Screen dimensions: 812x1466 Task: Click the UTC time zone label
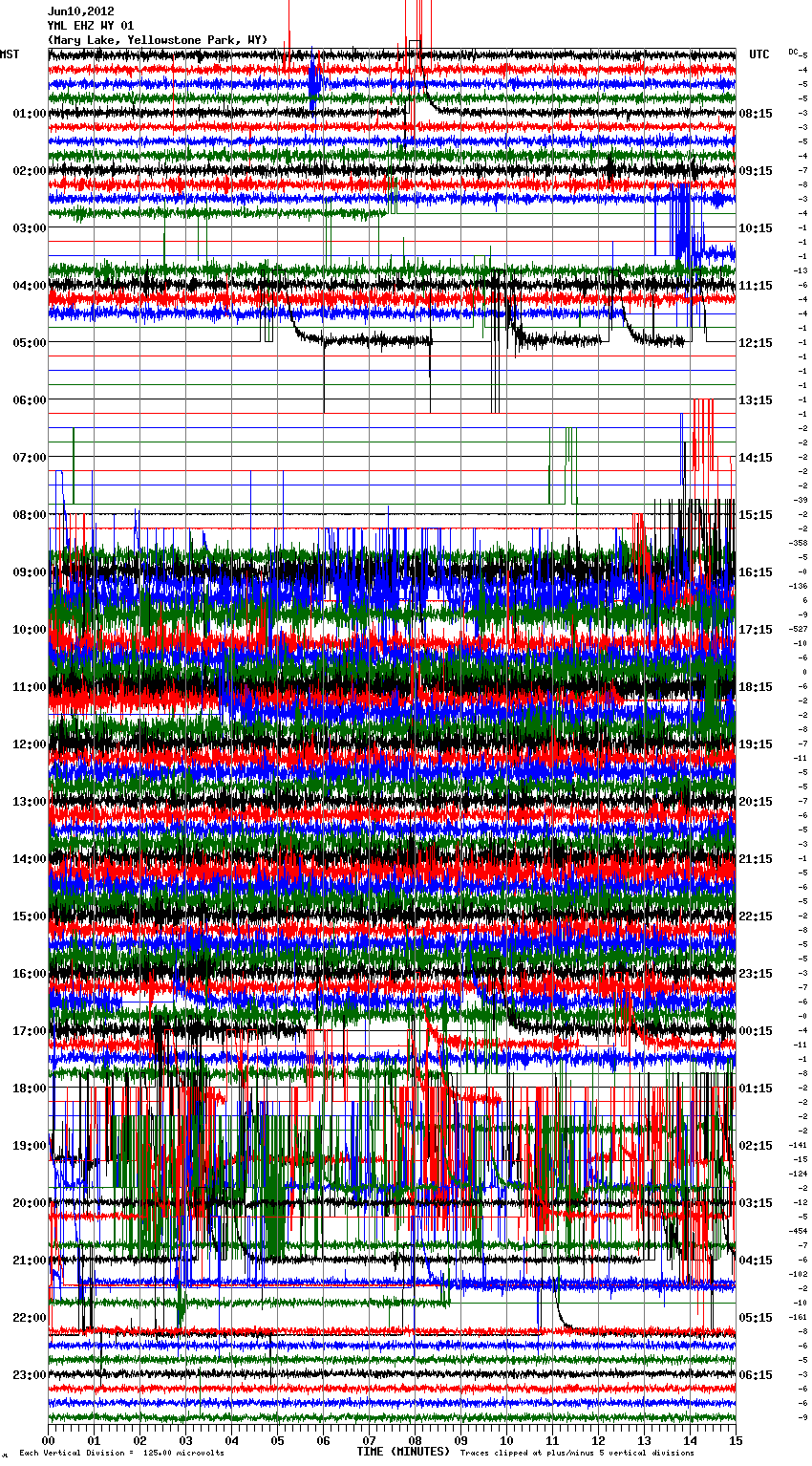(x=759, y=54)
